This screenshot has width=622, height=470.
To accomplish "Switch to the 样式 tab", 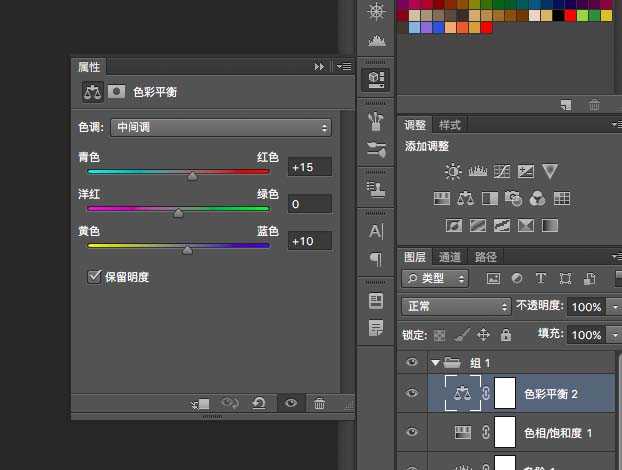I will (x=450, y=125).
